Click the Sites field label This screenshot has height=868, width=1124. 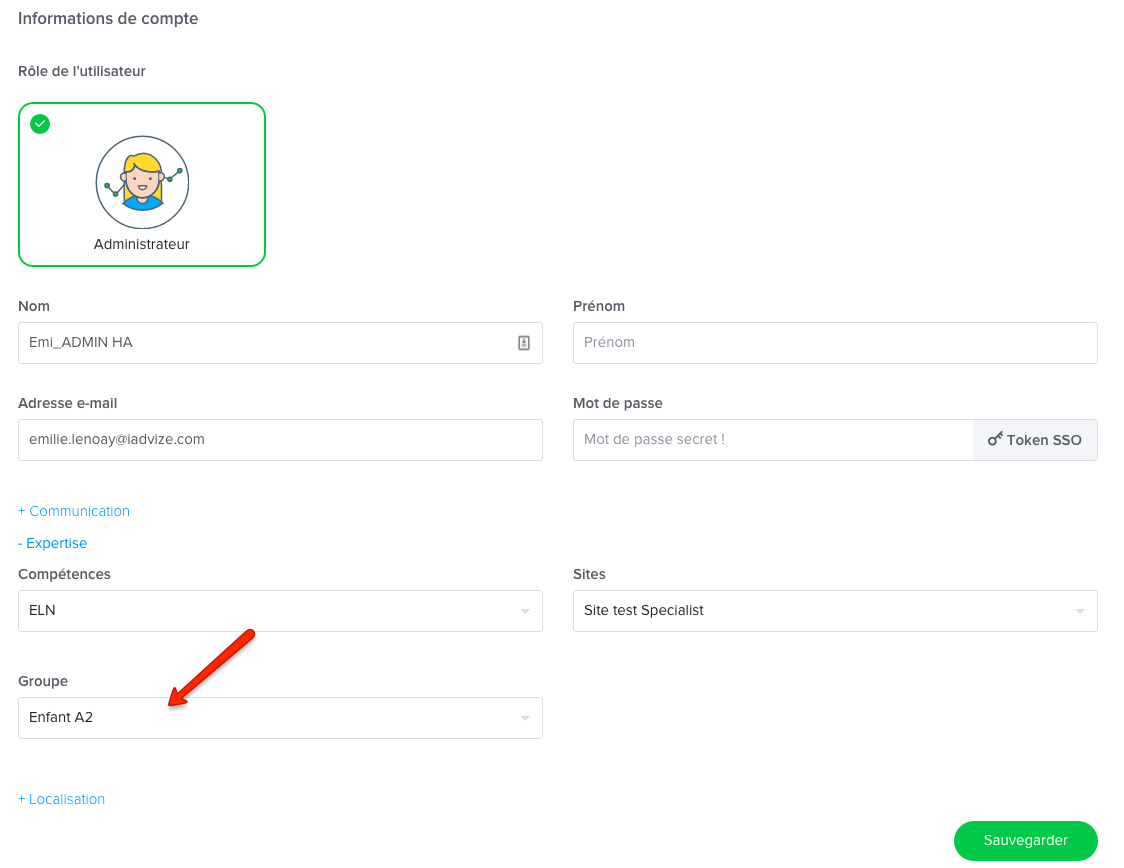[x=589, y=574]
